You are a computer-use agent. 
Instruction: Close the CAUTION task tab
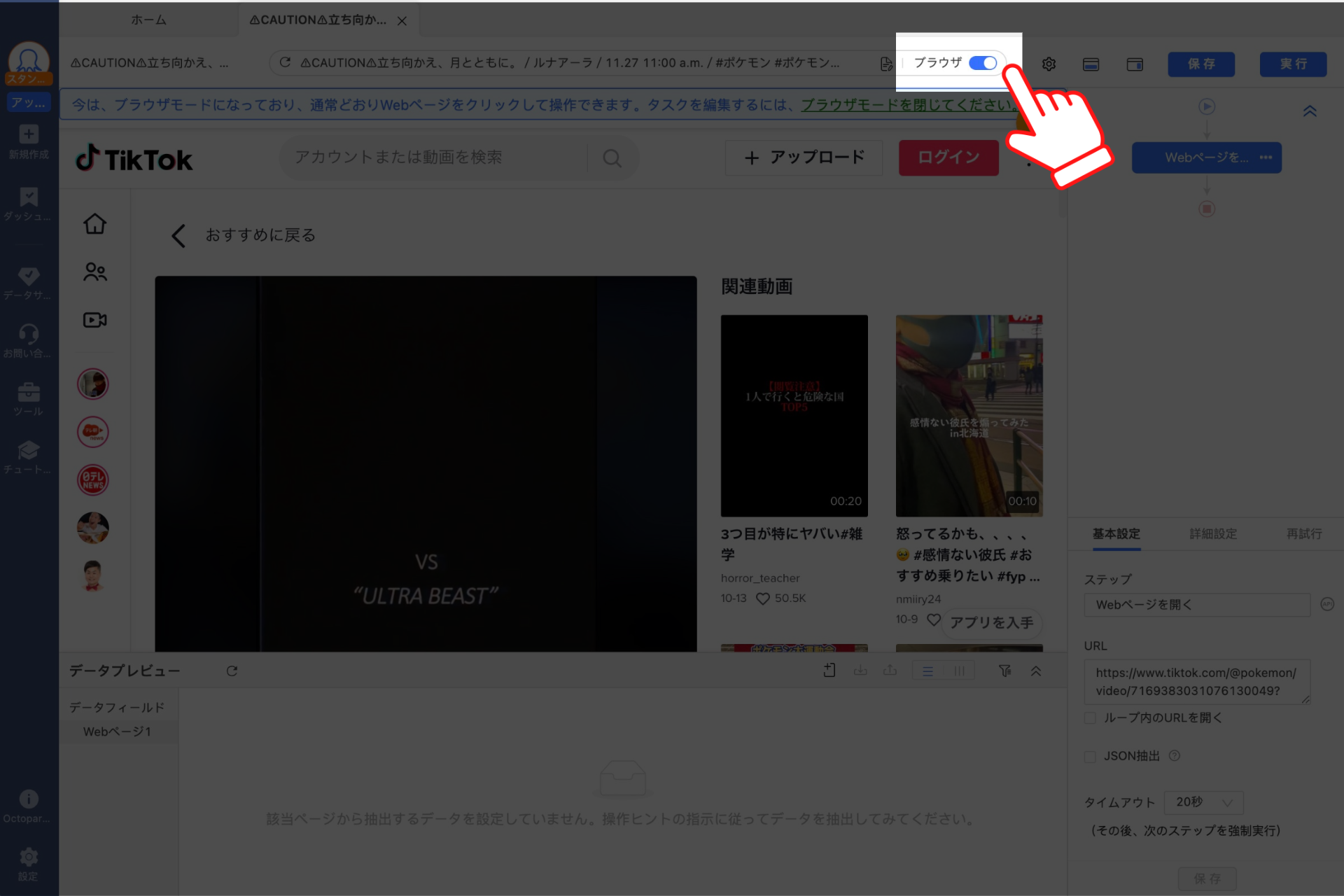[402, 21]
